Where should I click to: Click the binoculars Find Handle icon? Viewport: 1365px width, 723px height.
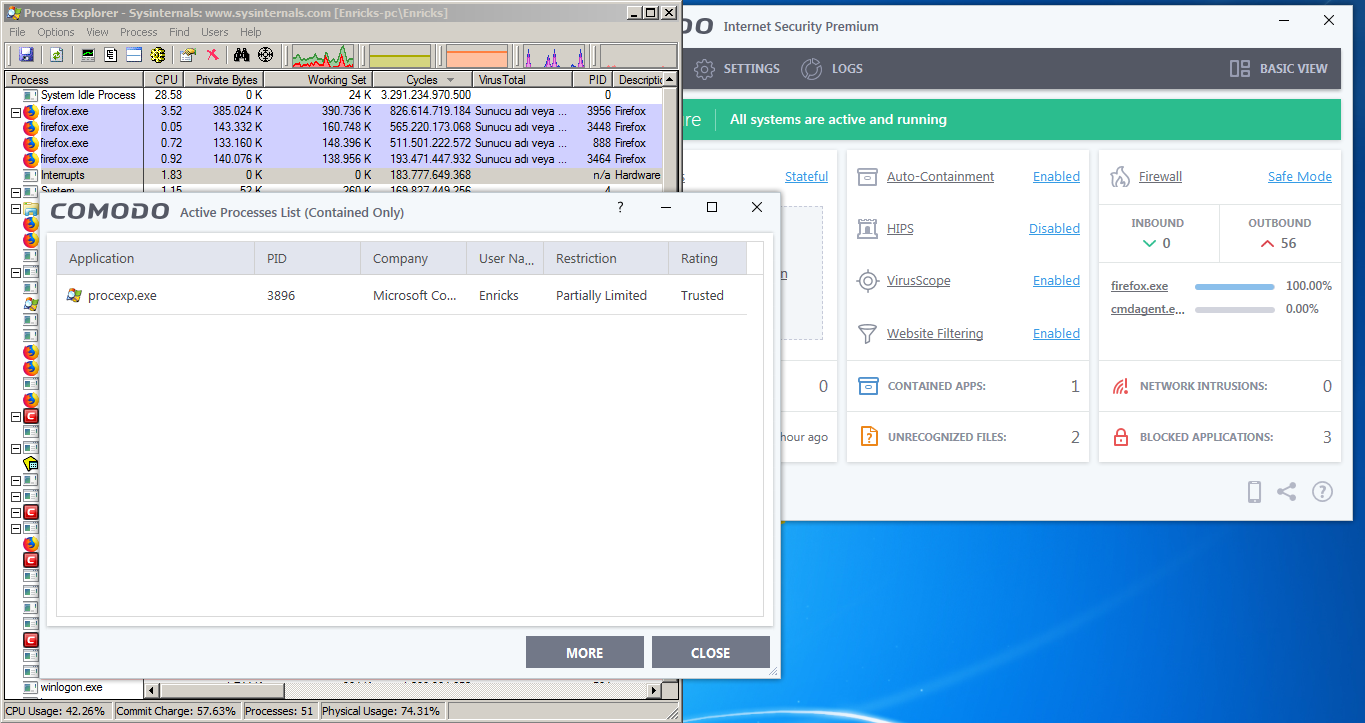[x=241, y=55]
